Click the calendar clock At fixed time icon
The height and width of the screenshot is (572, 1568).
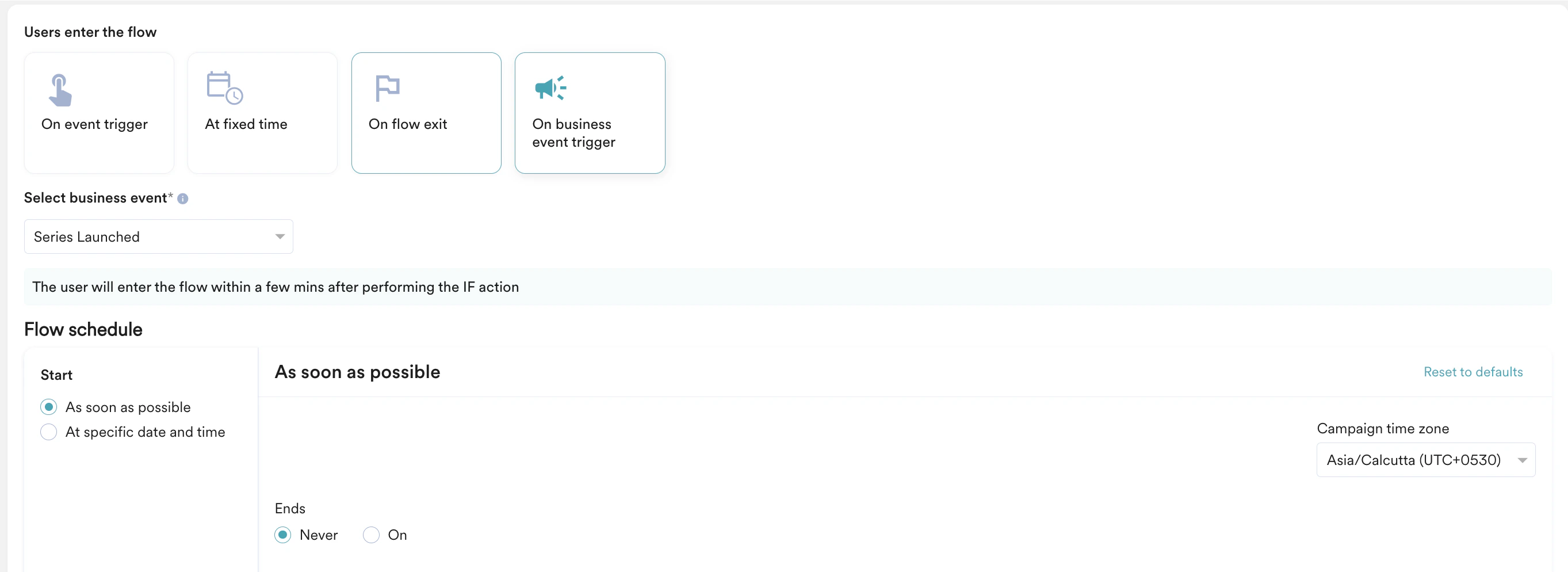coord(224,88)
